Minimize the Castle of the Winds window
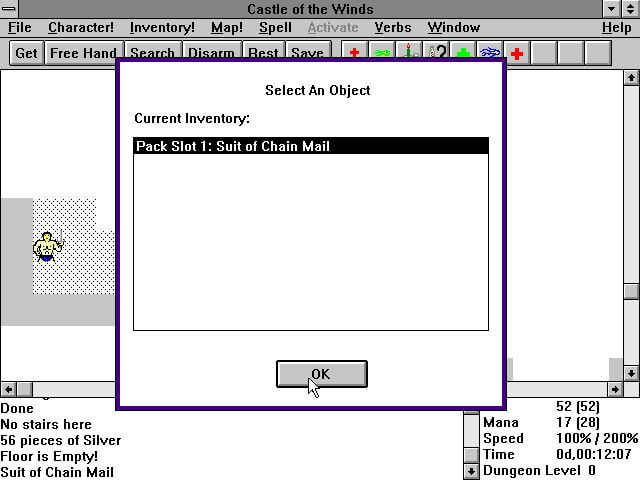Screen dimensions: 640x480 tap(611, 9)
